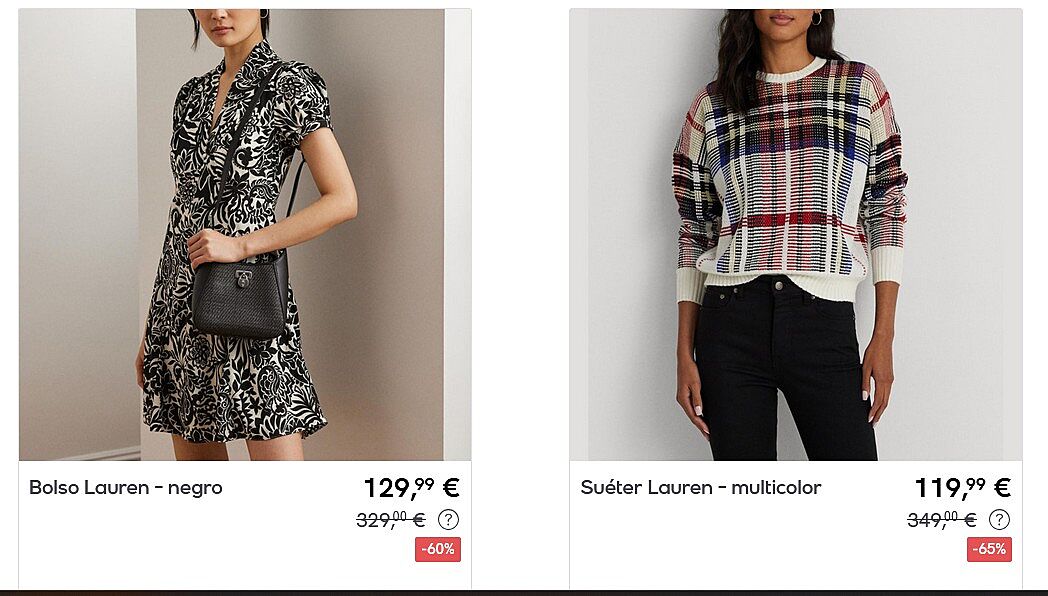
Task: Click the crossed-out 329,00 € original price
Action: [x=391, y=519]
